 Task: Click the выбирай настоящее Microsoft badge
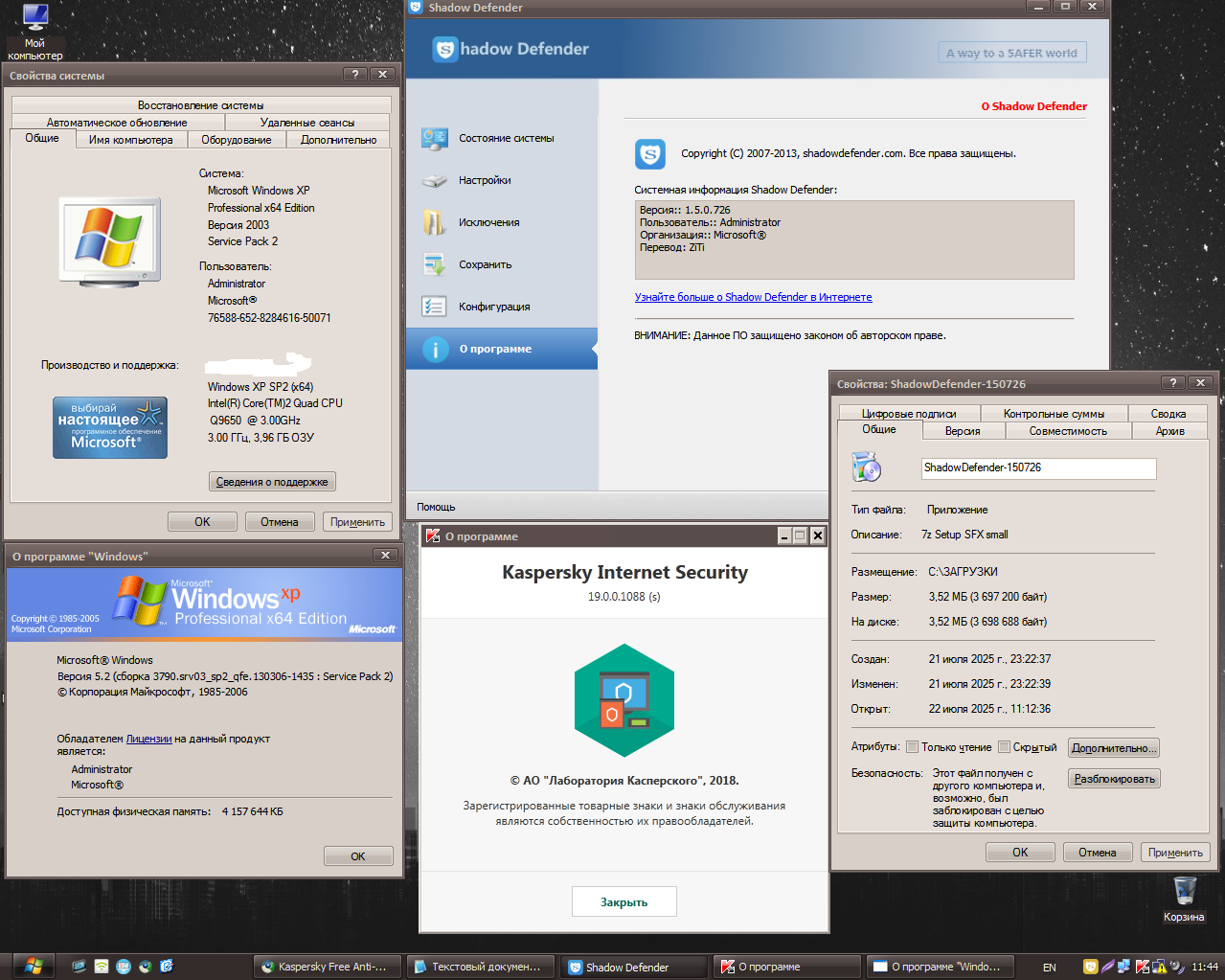pyautogui.click(x=110, y=427)
